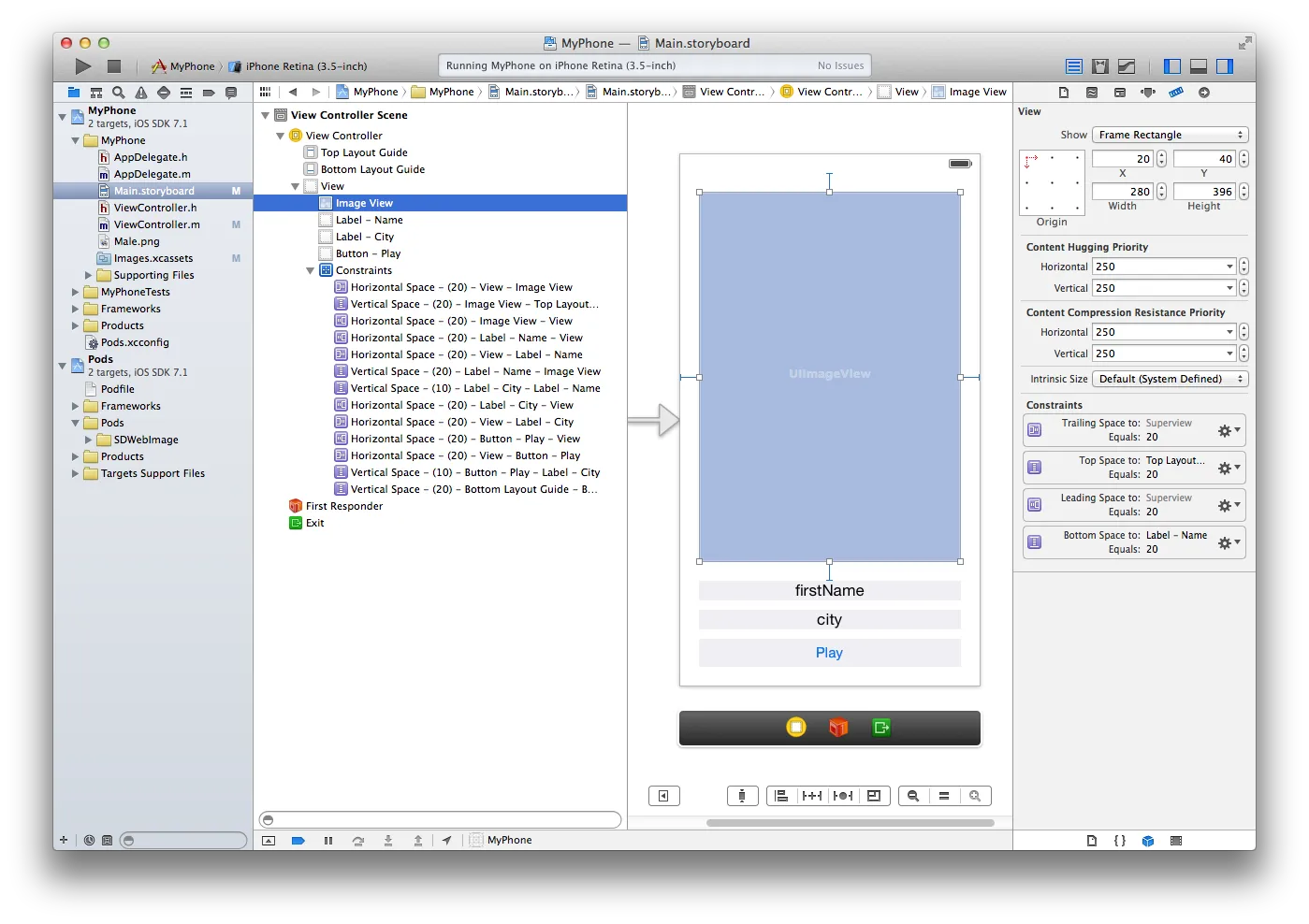Open the Hugging Priority Horizontal combo box
The image size is (1309, 924).
[x=1165, y=267]
